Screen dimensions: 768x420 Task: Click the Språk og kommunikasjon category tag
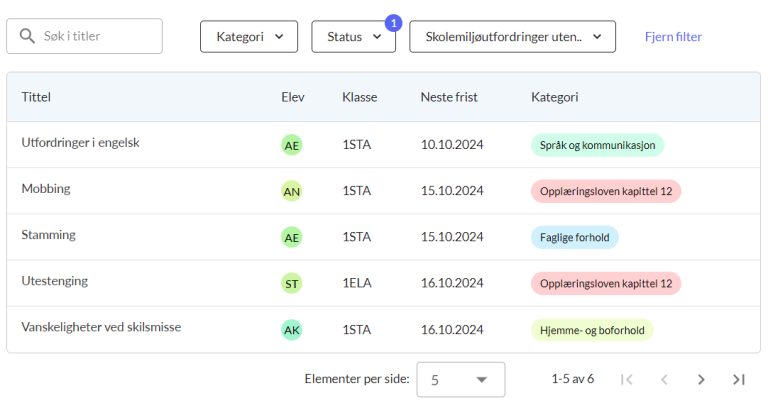597,145
